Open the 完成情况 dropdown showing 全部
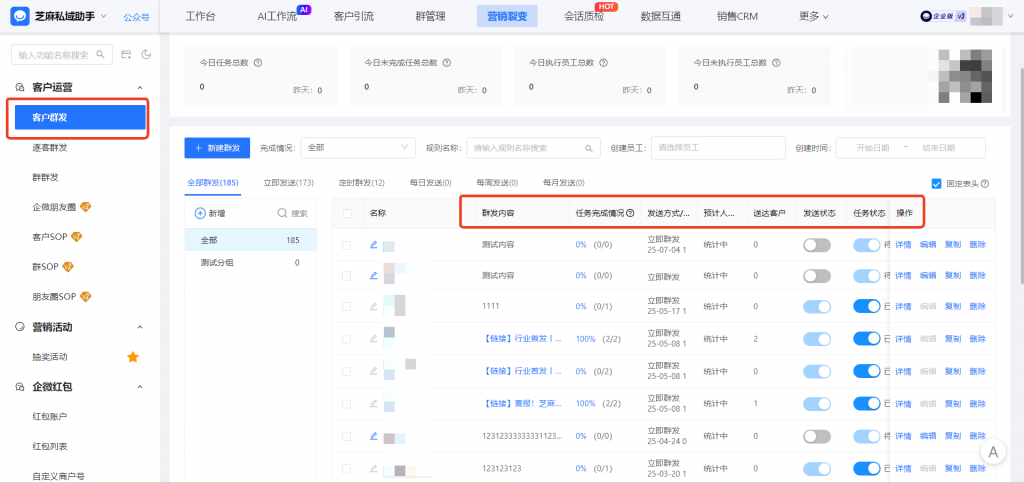 click(x=358, y=148)
